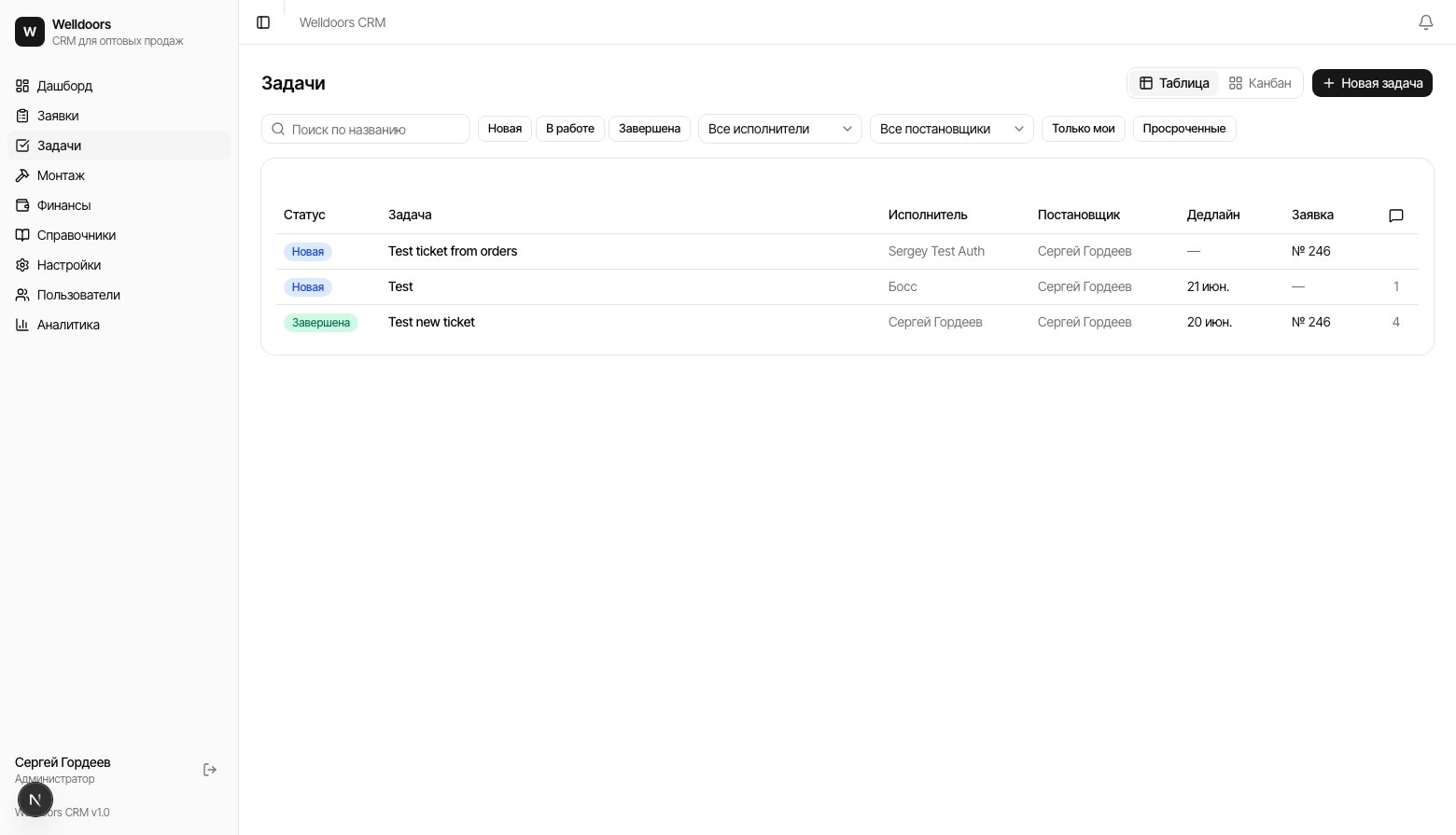This screenshot has width=1456, height=835.
Task: Open notifications bell icon
Action: tap(1426, 22)
